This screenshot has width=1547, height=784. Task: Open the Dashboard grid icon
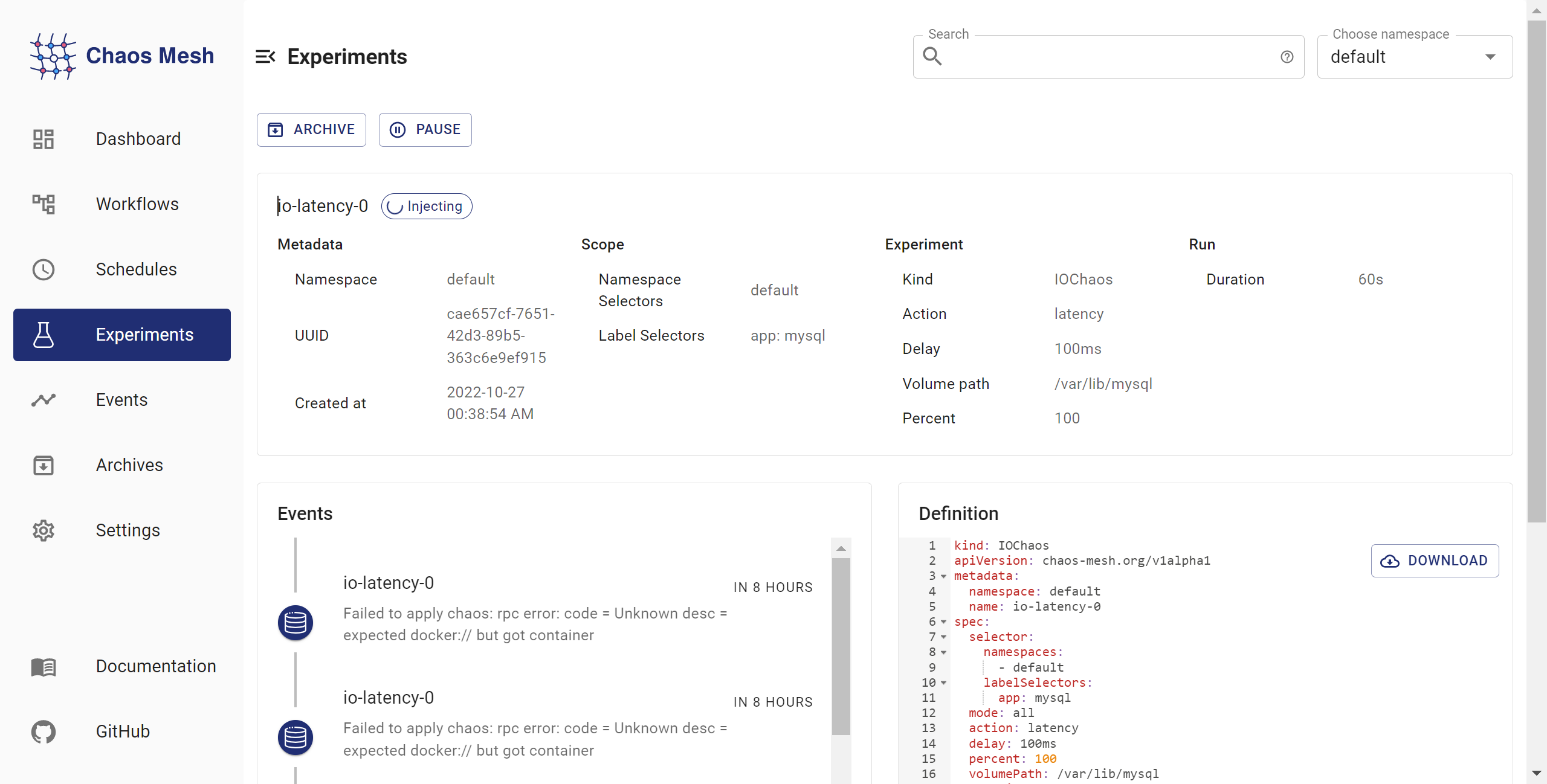[44, 139]
